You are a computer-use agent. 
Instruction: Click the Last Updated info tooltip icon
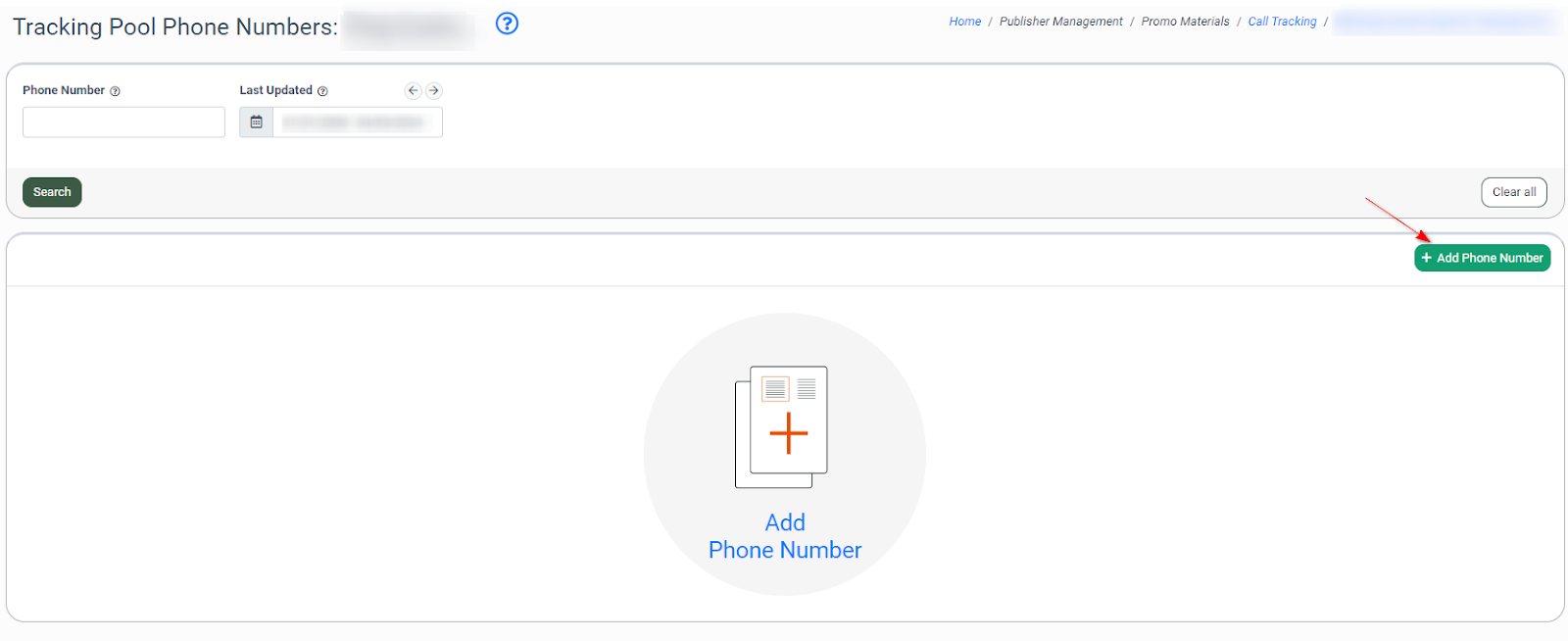[322, 91]
